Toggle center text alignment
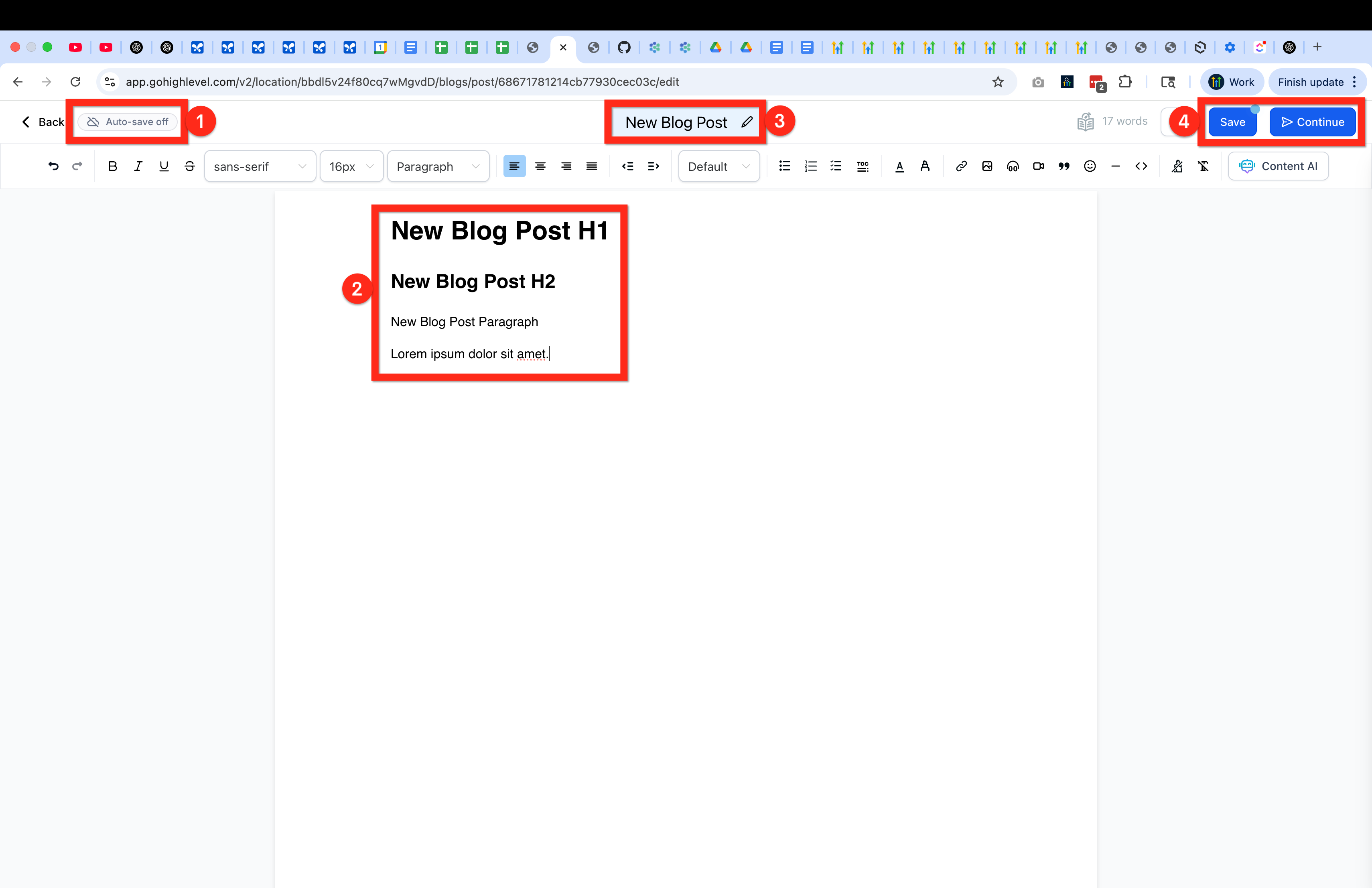Image resolution: width=1372 pixels, height=888 pixels. point(540,166)
